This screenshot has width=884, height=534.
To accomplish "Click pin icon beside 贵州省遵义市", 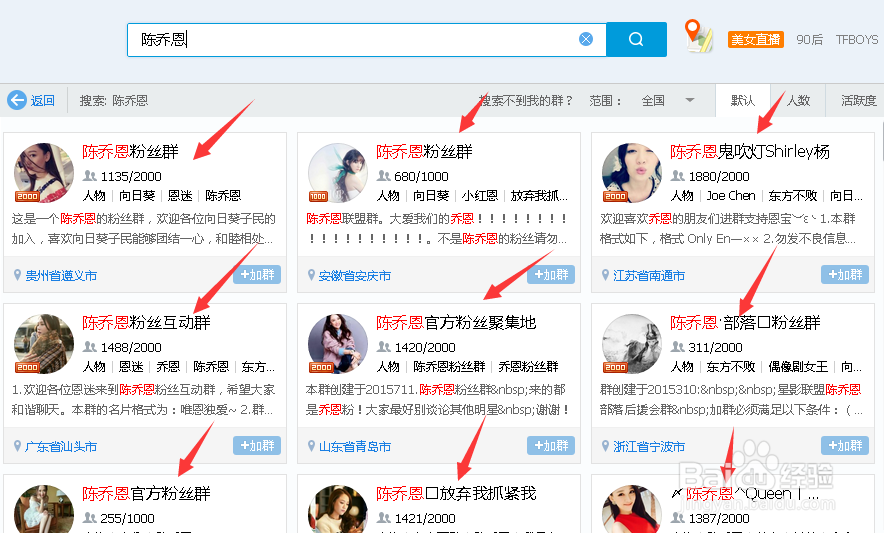I will coord(17,275).
